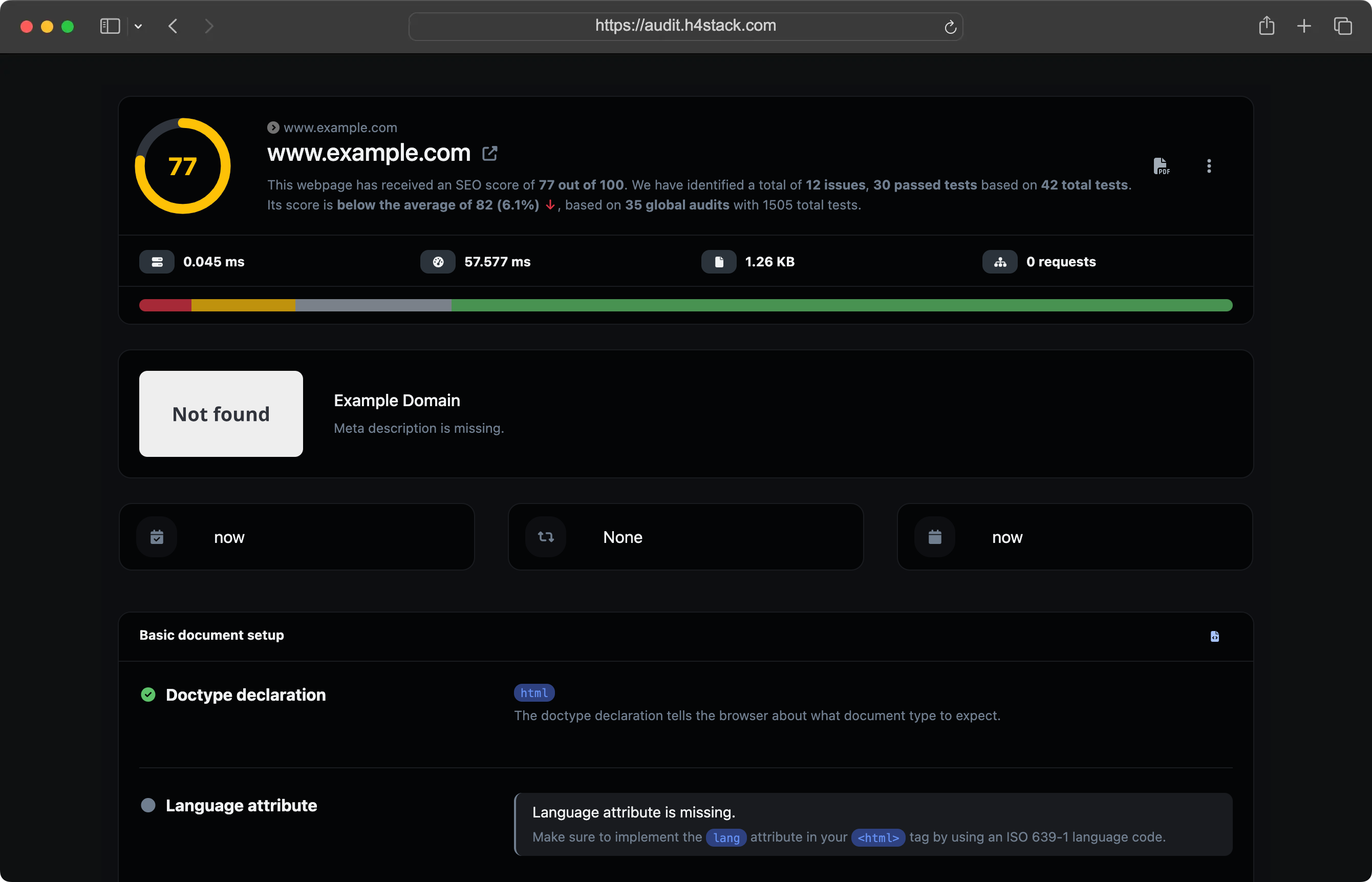Toggle the Doctype declaration passed check
This screenshot has width=1372, height=882.
pos(149,695)
